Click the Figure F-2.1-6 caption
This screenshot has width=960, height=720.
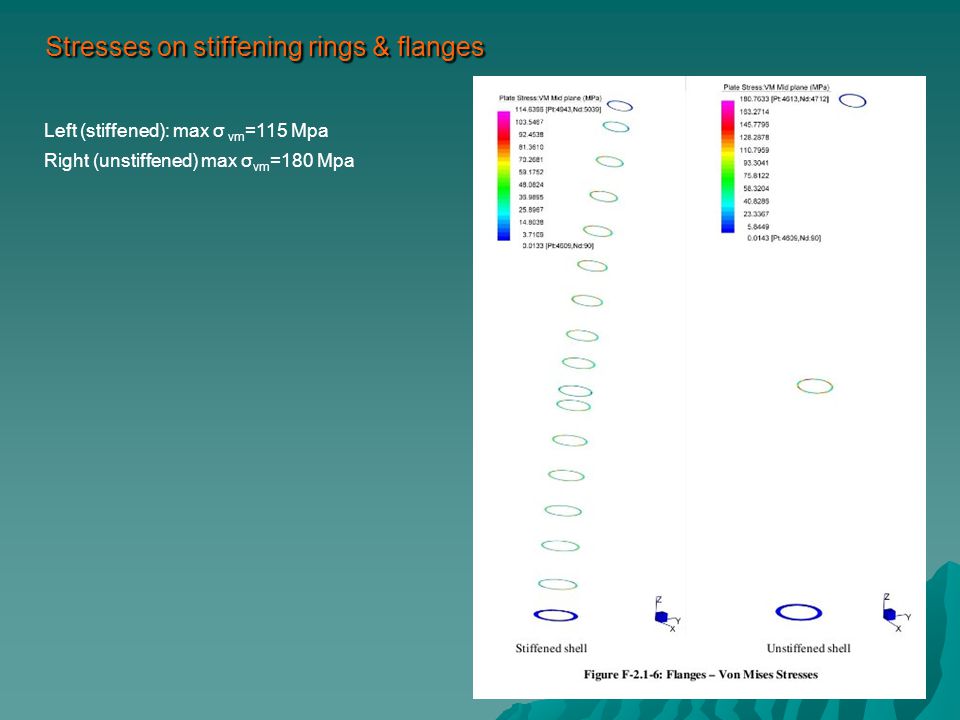pyautogui.click(x=700, y=675)
